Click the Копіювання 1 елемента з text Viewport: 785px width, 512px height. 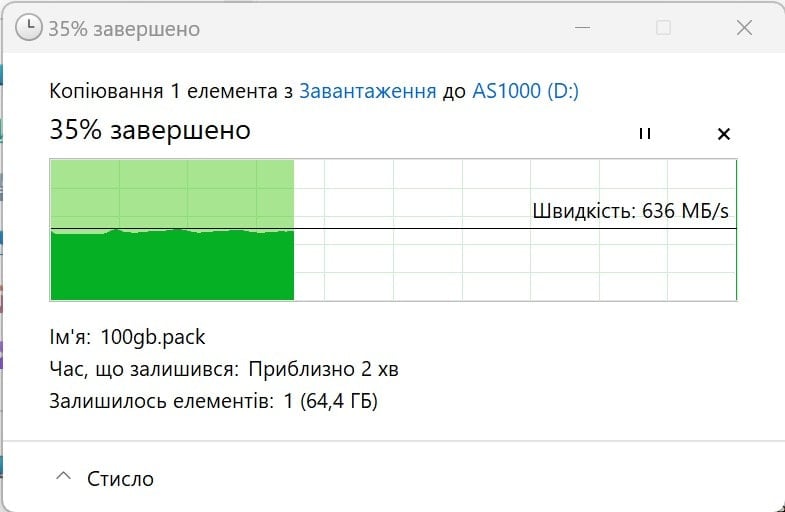point(172,92)
